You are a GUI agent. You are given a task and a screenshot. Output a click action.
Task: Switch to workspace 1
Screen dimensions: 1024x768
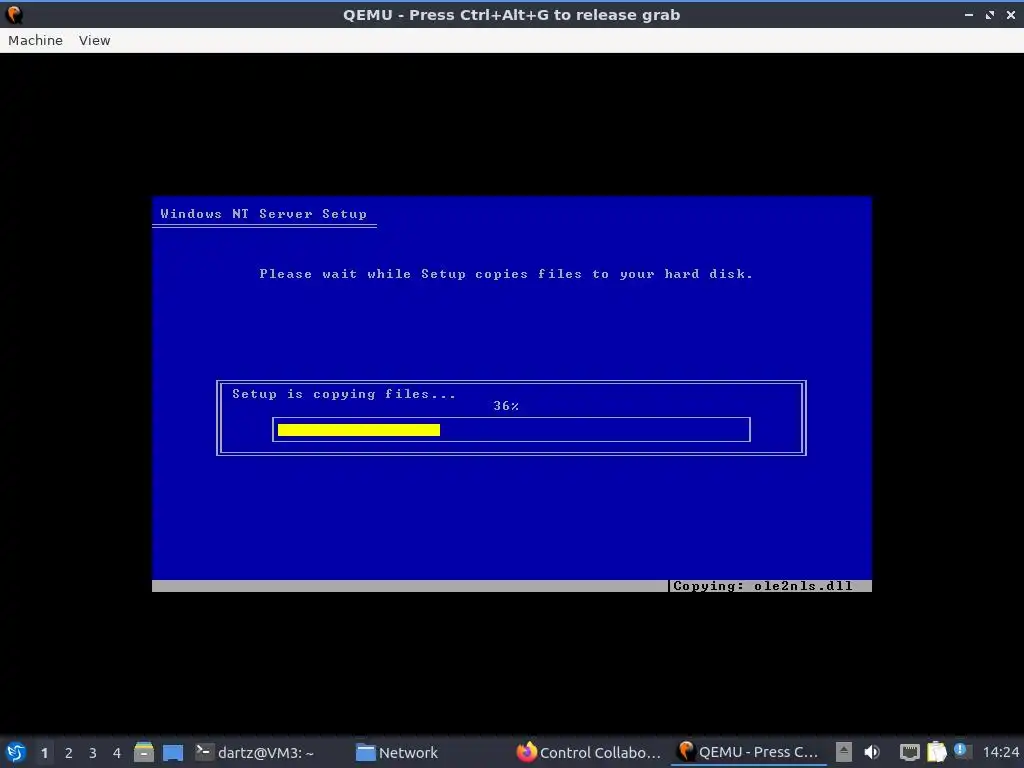44,753
